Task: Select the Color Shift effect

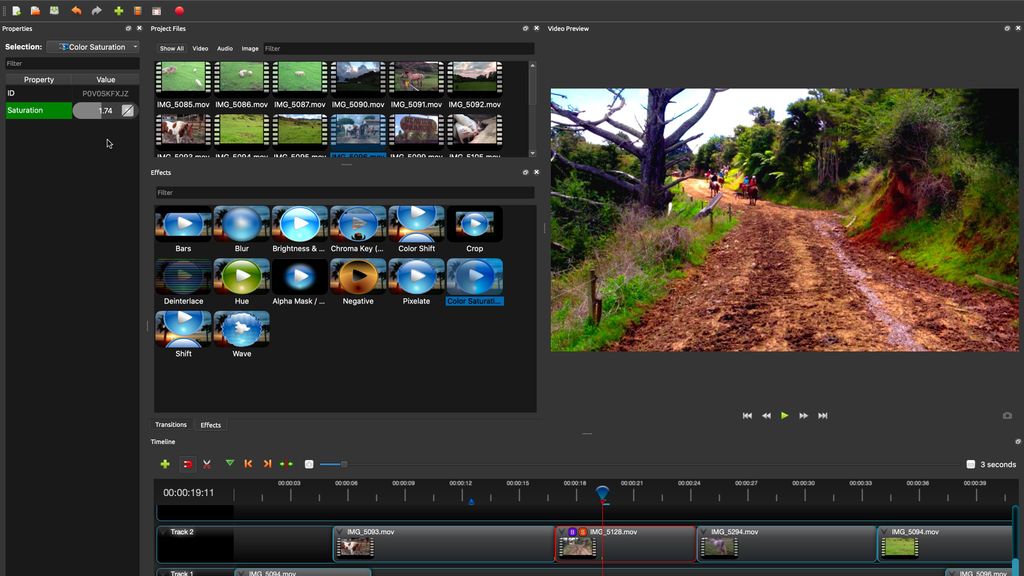Action: pos(416,222)
